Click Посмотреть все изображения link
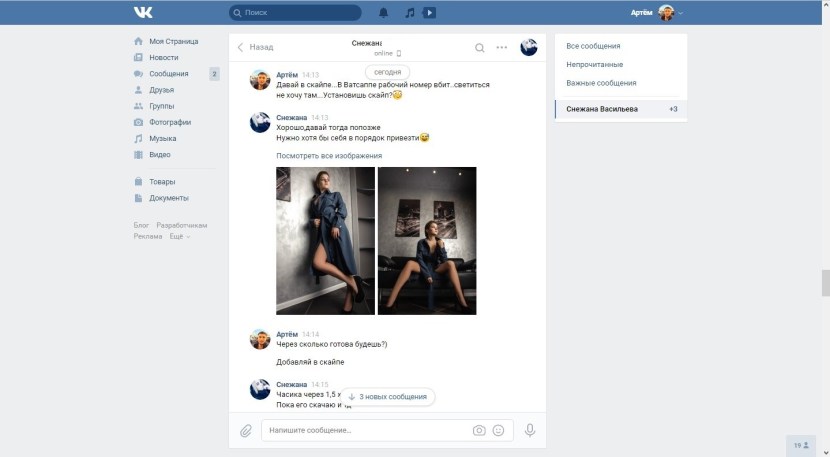 [328, 156]
